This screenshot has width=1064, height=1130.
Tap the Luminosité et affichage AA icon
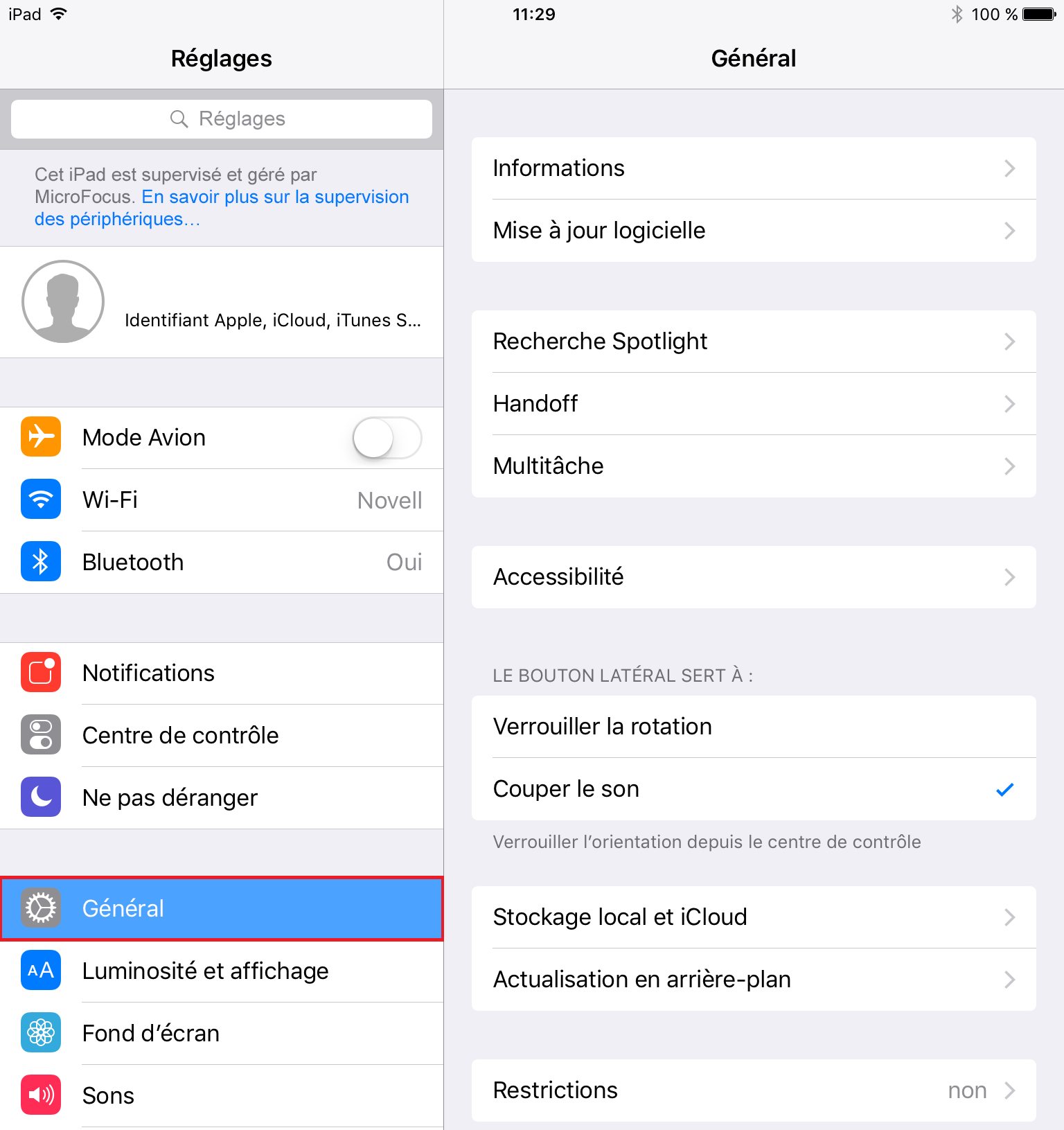41,970
